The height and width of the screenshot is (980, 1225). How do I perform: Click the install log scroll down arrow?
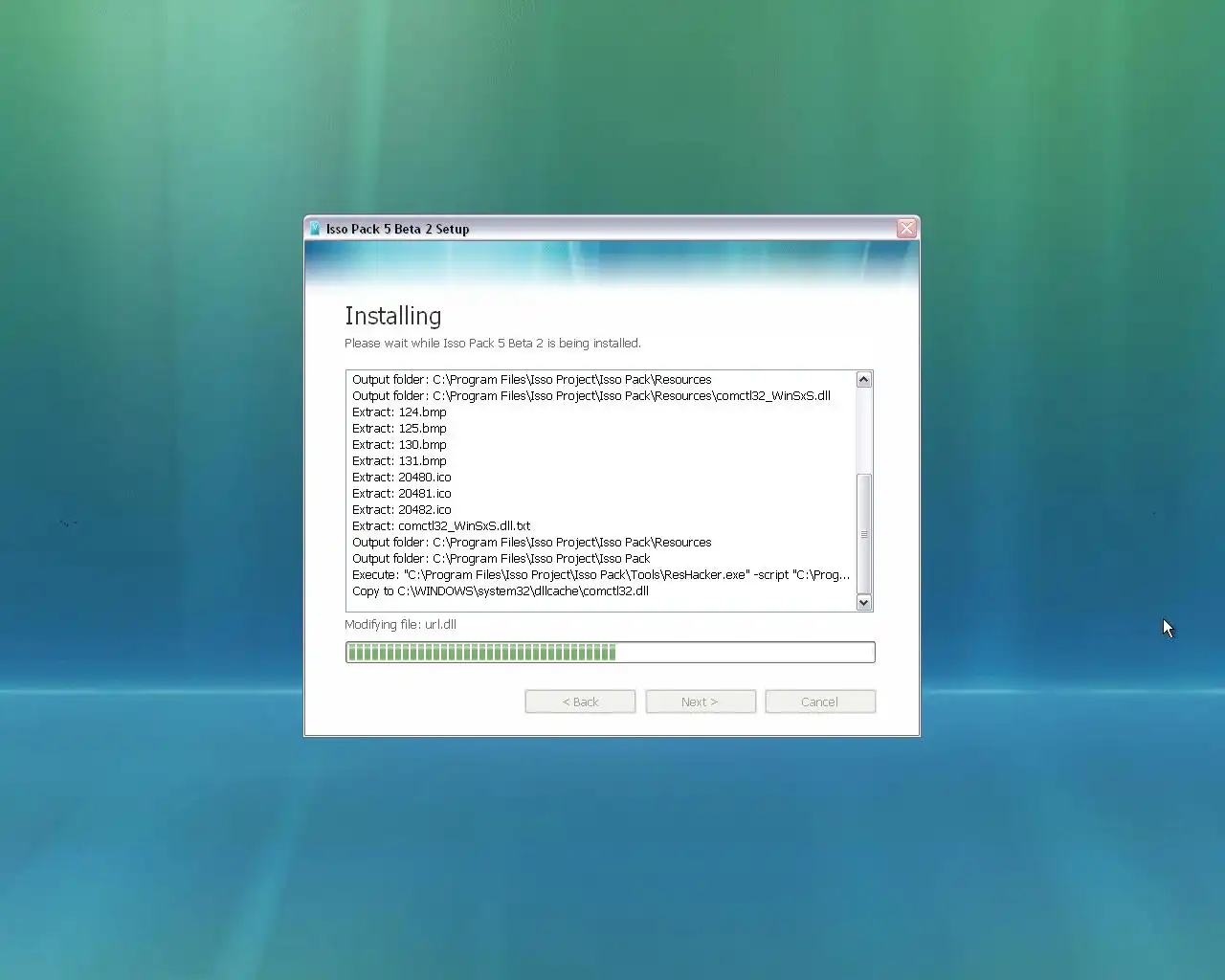click(x=864, y=603)
